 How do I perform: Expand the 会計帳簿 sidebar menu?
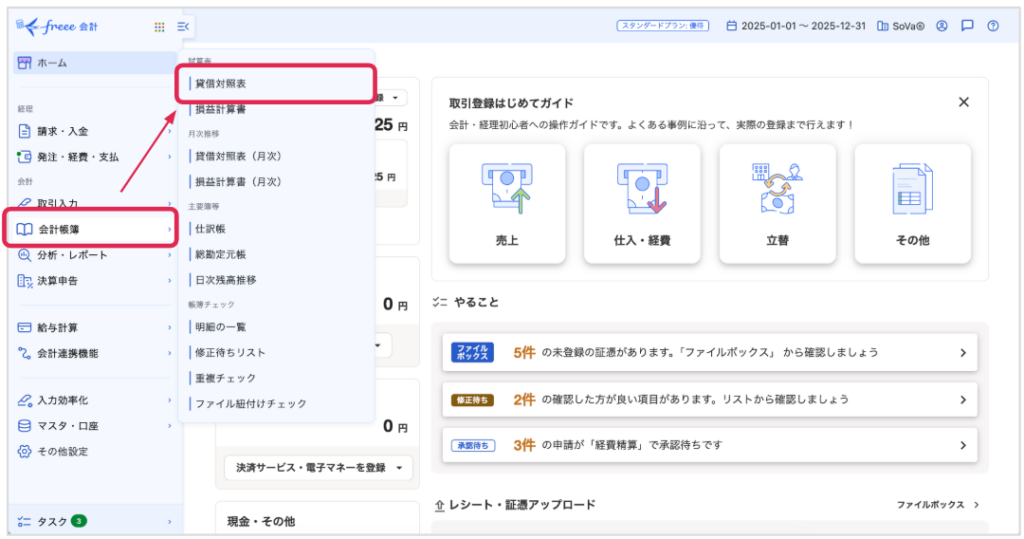pos(91,230)
